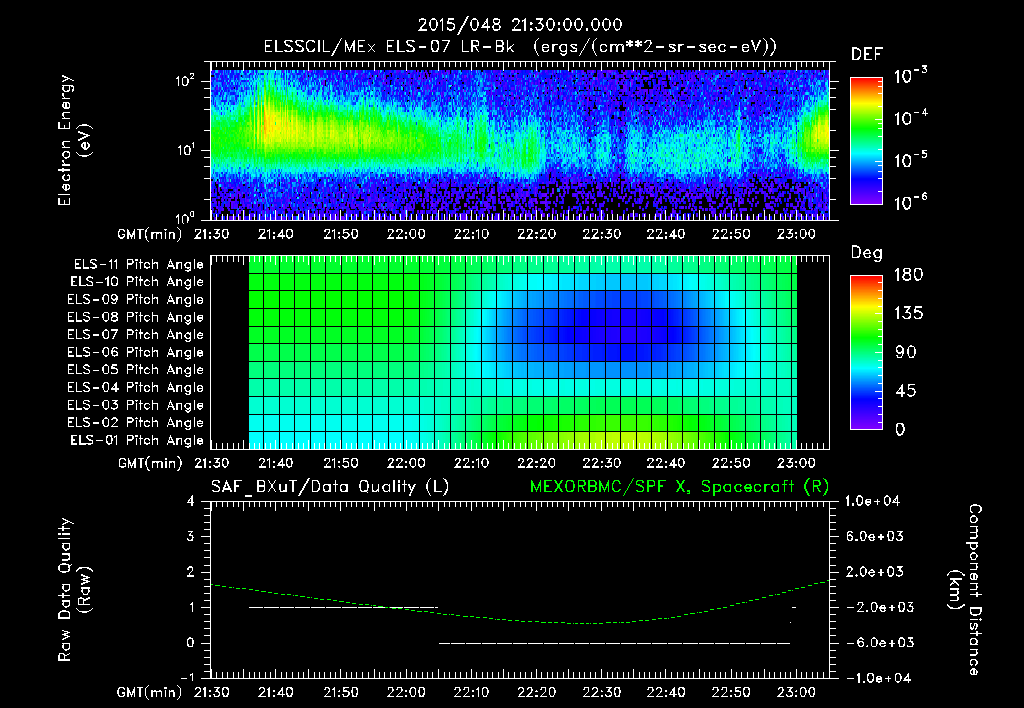The image size is (1024, 708).
Task: Select the ELS-11 Pitch Angle row label
Action: (138, 265)
